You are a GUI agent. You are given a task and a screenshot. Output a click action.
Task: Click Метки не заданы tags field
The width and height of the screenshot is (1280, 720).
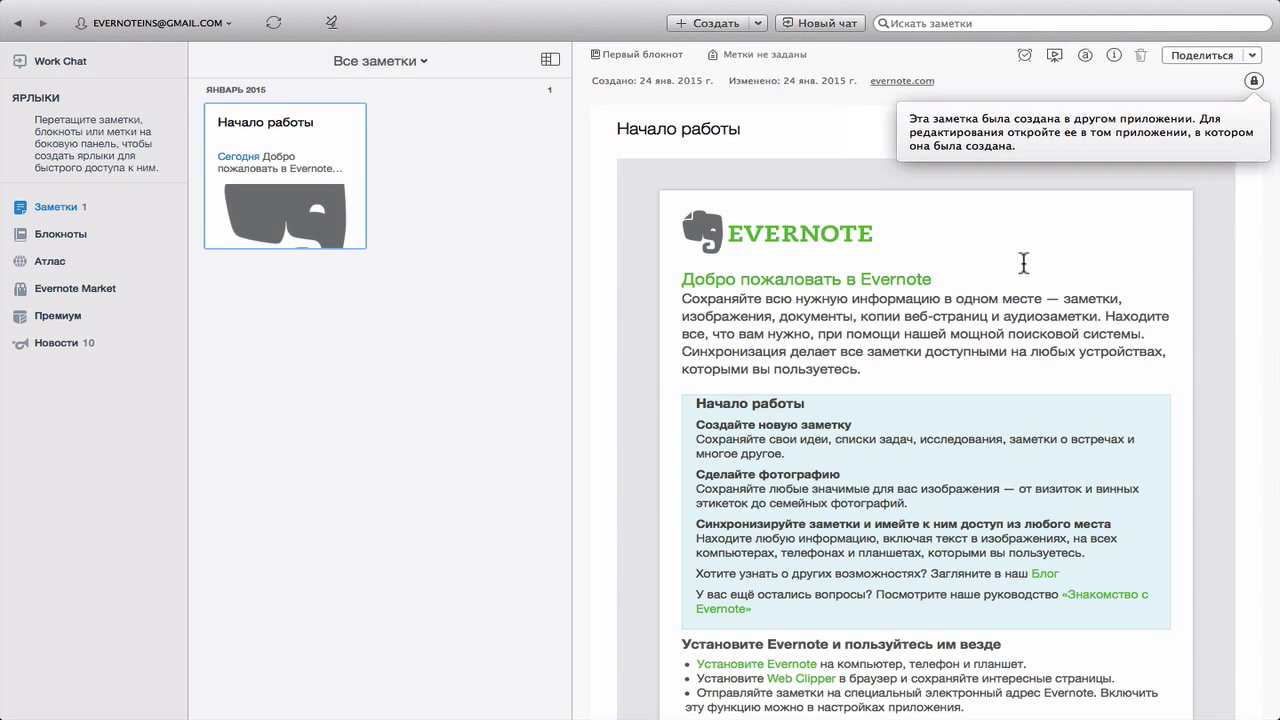(x=757, y=55)
